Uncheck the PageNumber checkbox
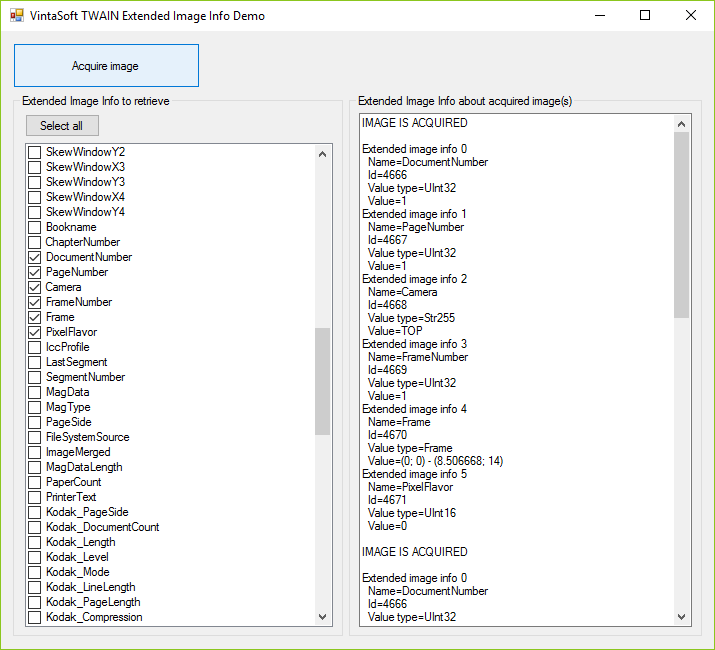Image resolution: width=715 pixels, height=650 pixels. [34, 272]
